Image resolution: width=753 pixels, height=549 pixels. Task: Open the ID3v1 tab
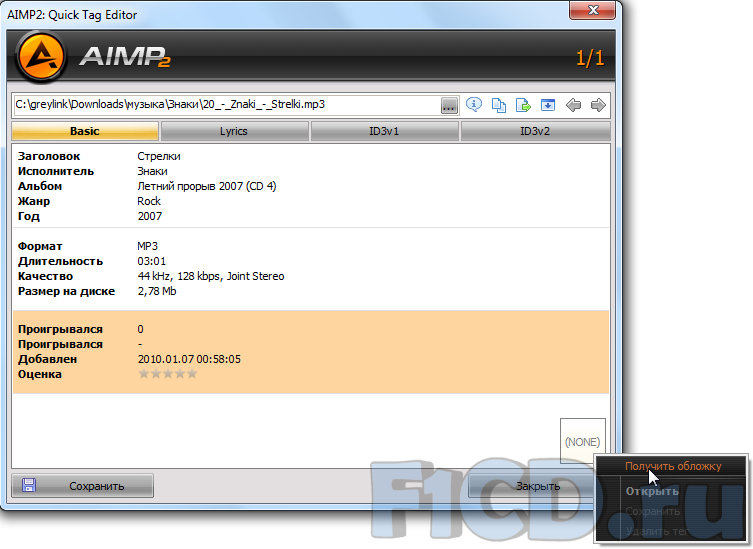click(x=384, y=131)
